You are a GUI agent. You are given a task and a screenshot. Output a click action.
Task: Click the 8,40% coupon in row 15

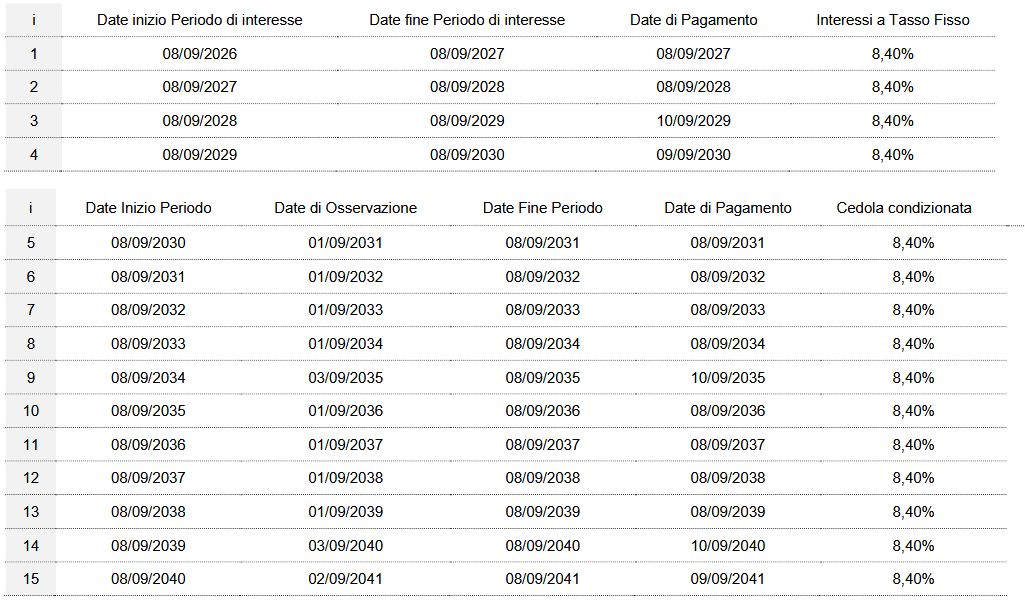point(913,579)
